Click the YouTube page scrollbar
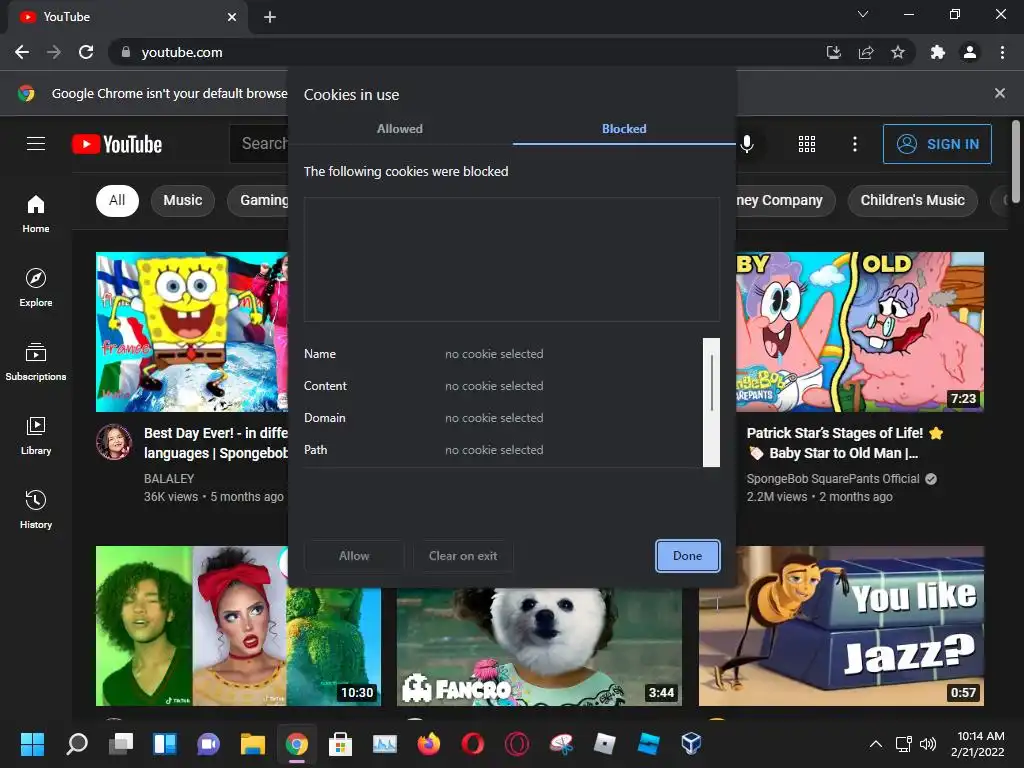The image size is (1024, 768). pyautogui.click(x=1016, y=162)
